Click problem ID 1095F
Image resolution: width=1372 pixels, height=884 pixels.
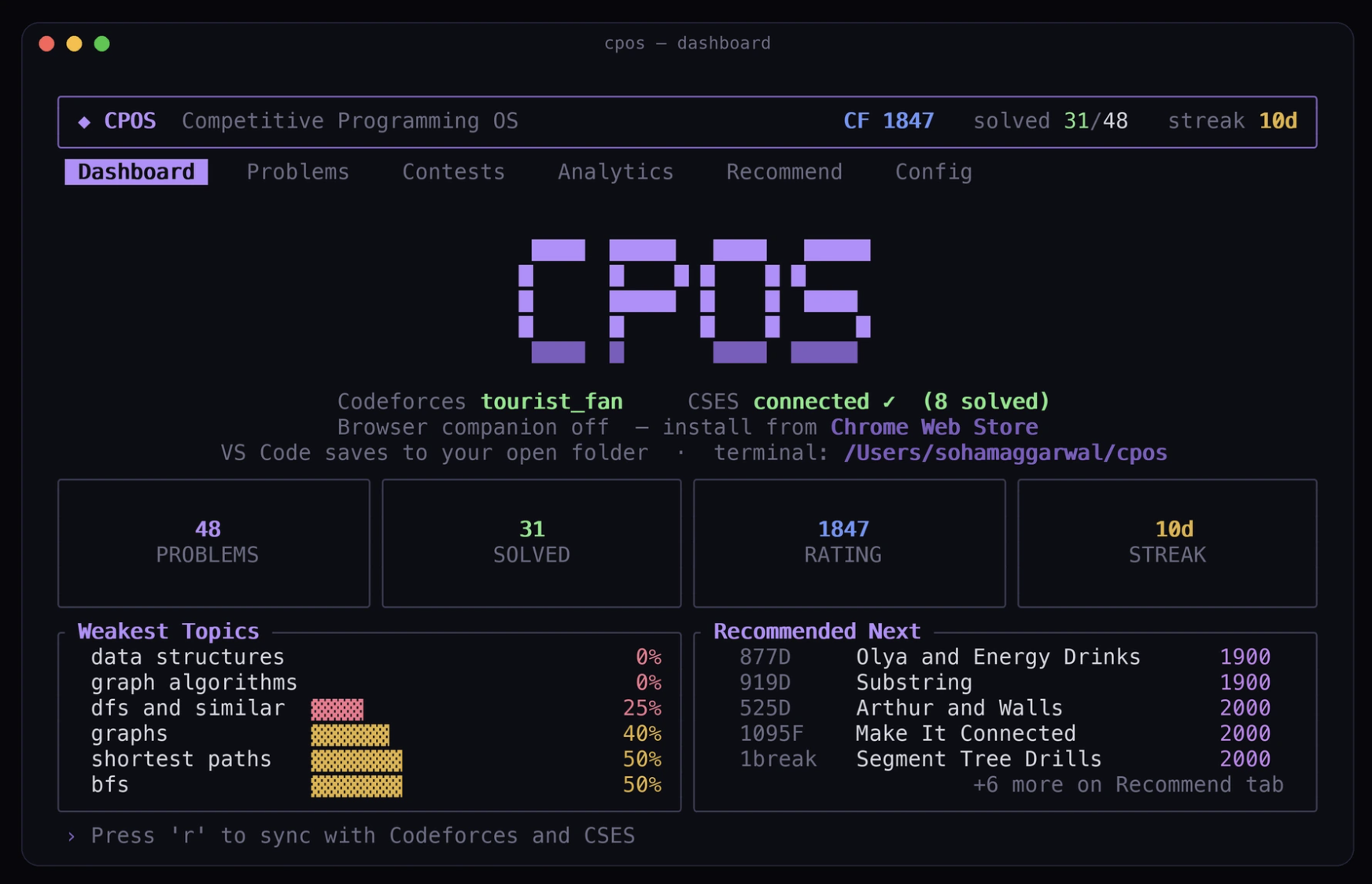pyautogui.click(x=772, y=734)
